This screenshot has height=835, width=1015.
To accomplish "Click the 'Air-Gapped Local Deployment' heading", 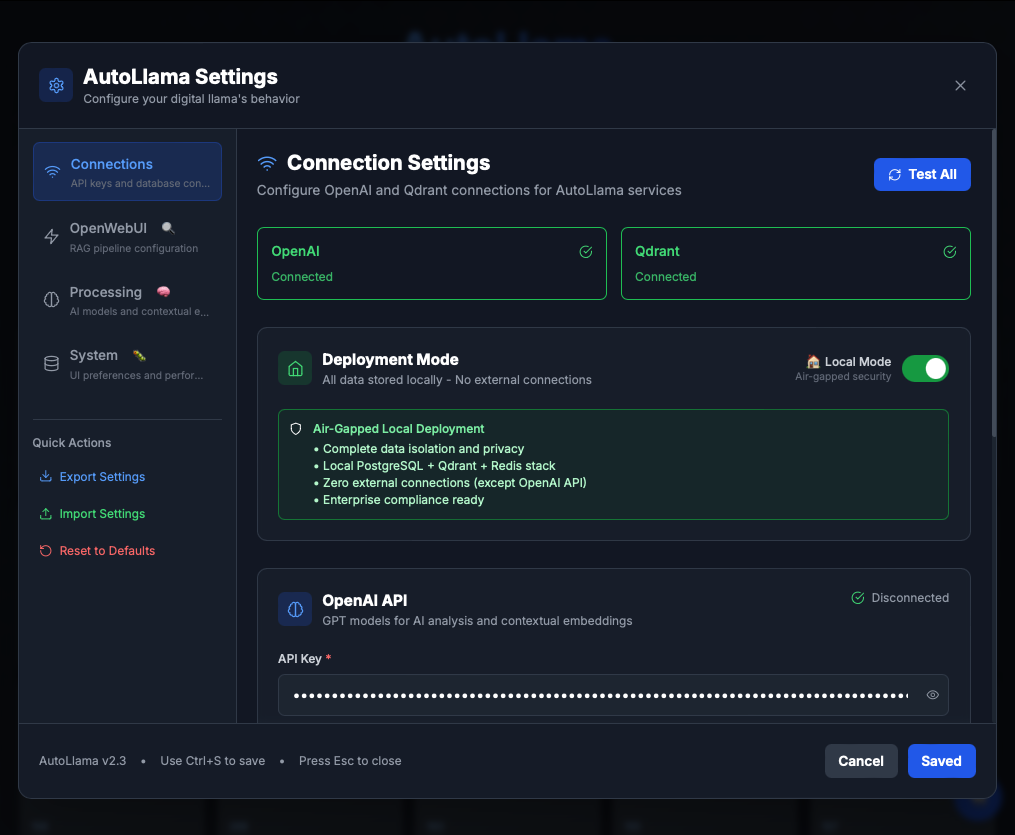I will click(398, 429).
